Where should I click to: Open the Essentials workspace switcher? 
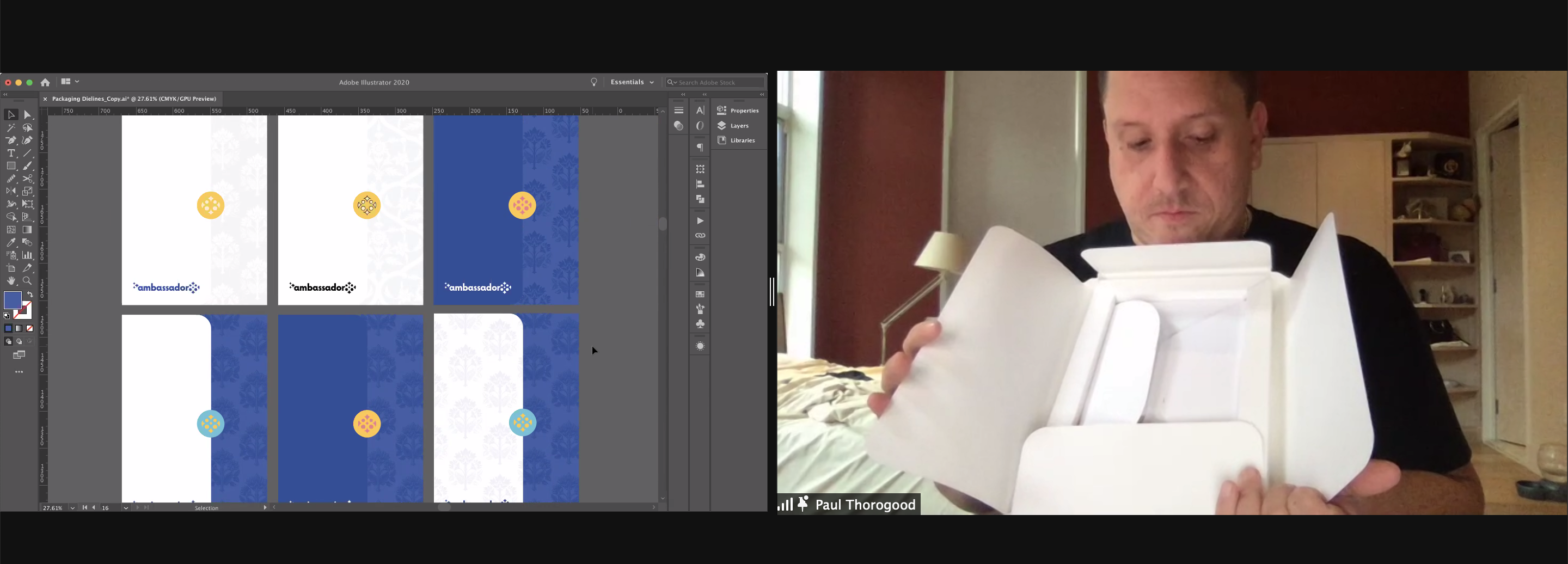point(632,82)
